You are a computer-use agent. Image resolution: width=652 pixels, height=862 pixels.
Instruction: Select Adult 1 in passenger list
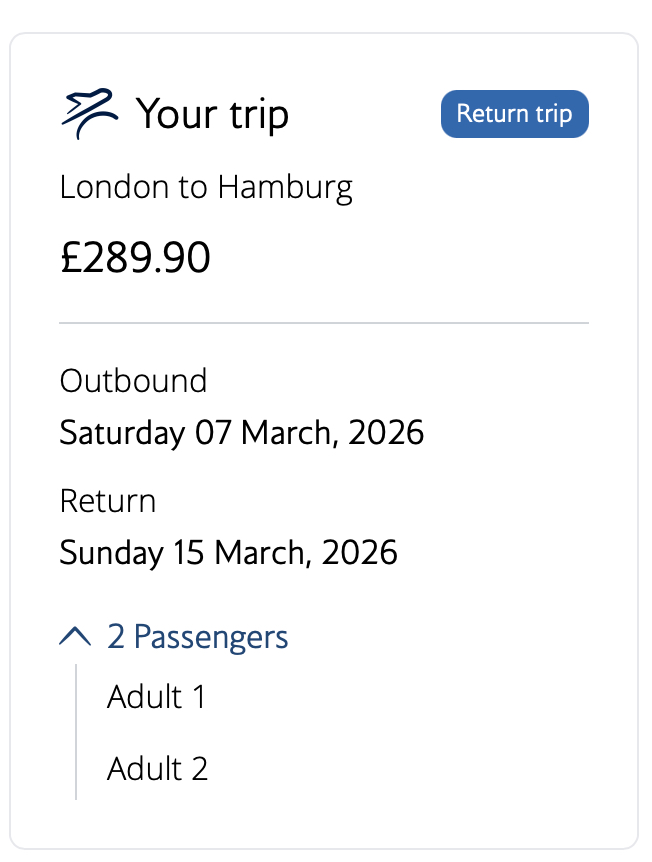pos(156,697)
